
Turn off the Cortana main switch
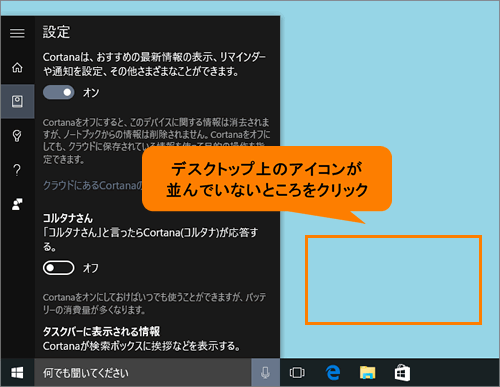[x=59, y=92]
